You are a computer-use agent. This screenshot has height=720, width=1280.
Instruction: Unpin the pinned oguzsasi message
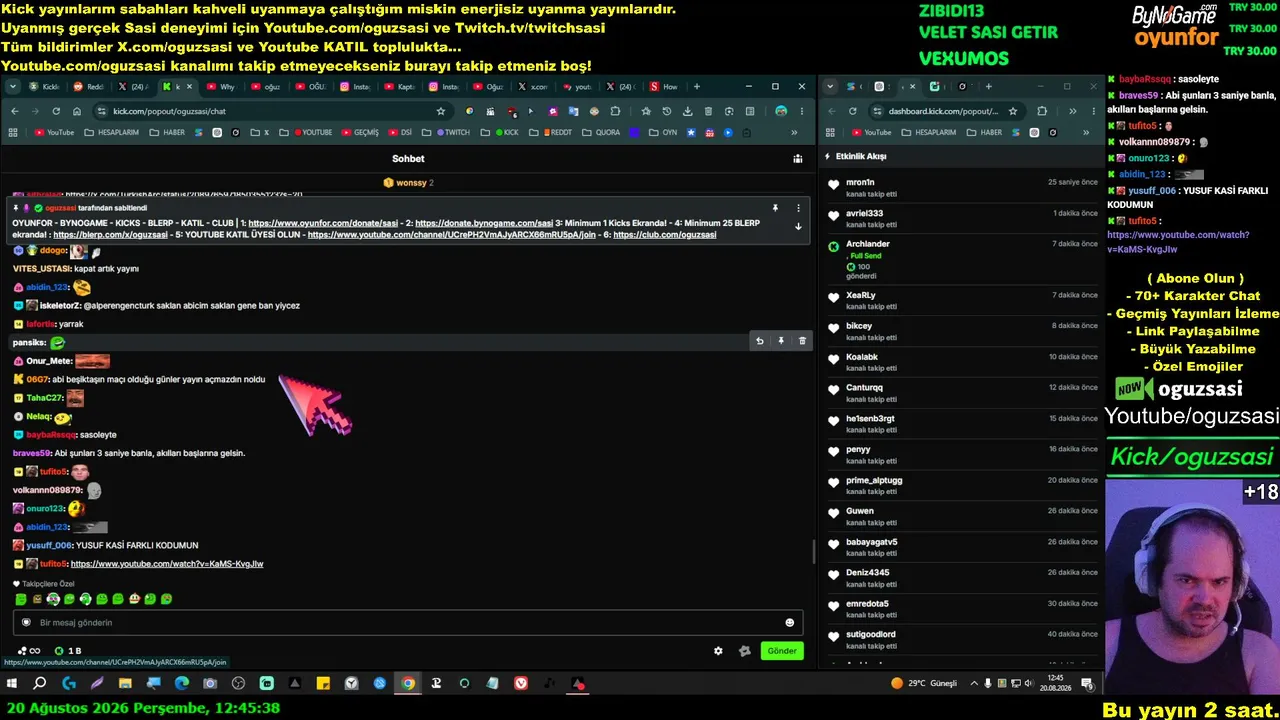click(775, 208)
